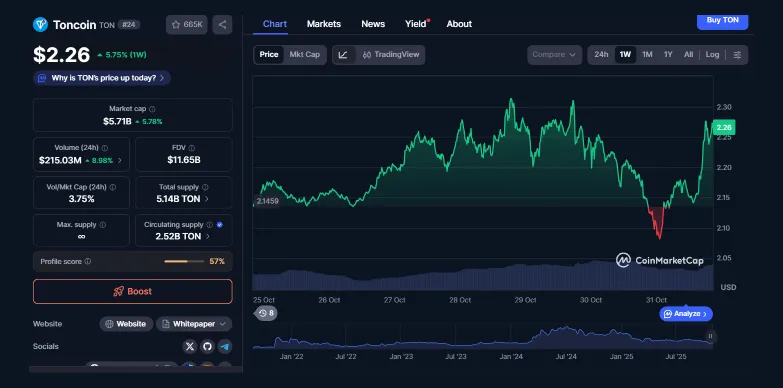Click the 2.26 current price label on axis
The height and width of the screenshot is (388, 783).
(x=724, y=128)
